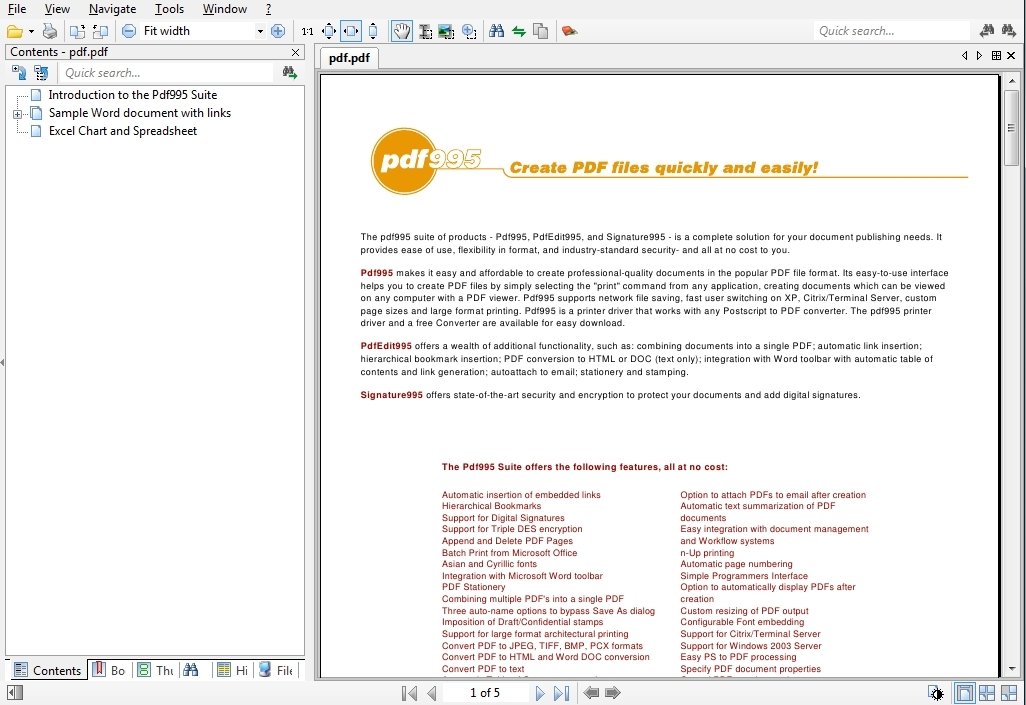The image size is (1026, 705).
Task: Click the Contents panel Quick search box
Action: pyautogui.click(x=168, y=73)
